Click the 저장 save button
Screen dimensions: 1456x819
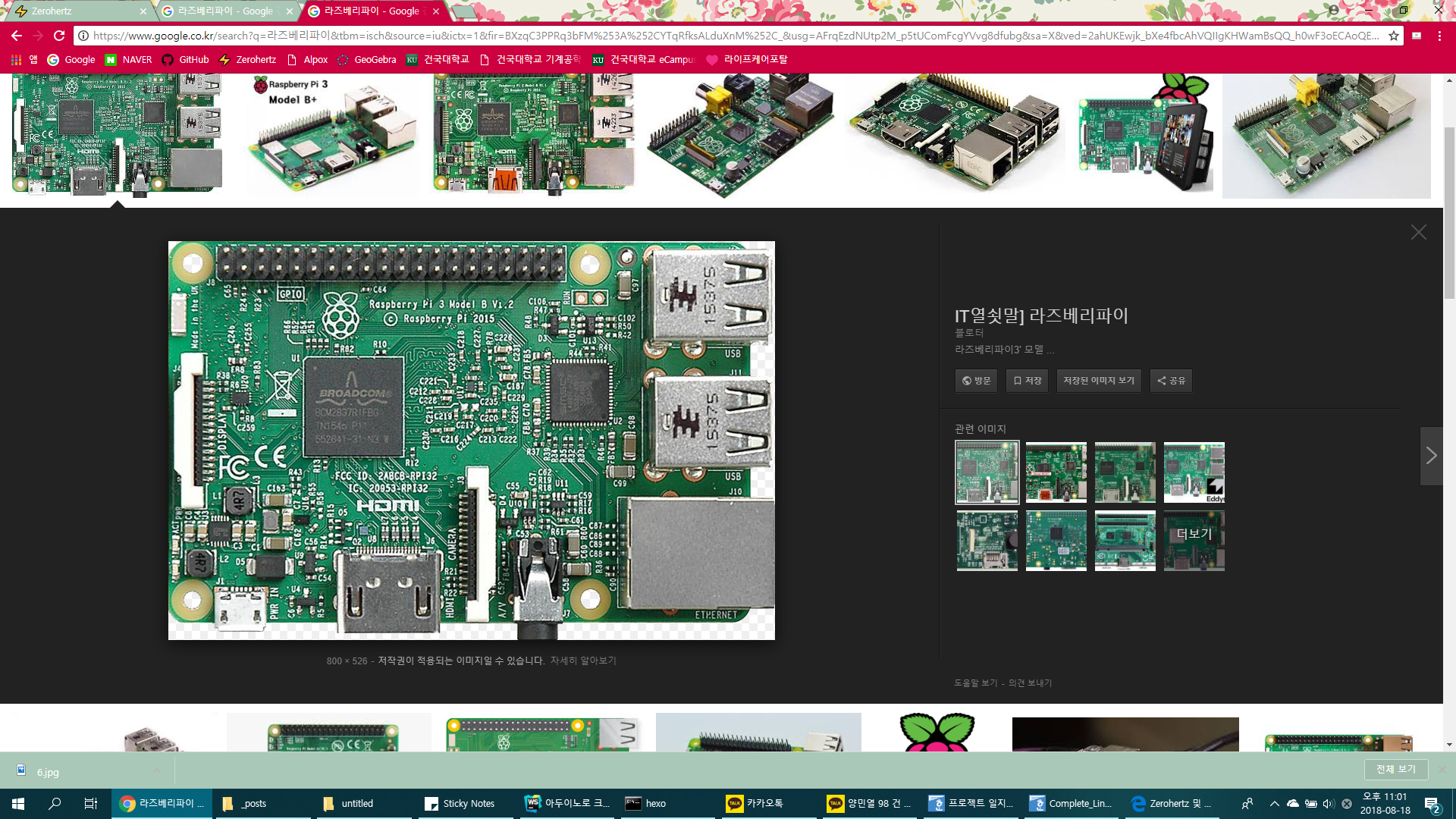tap(1027, 381)
